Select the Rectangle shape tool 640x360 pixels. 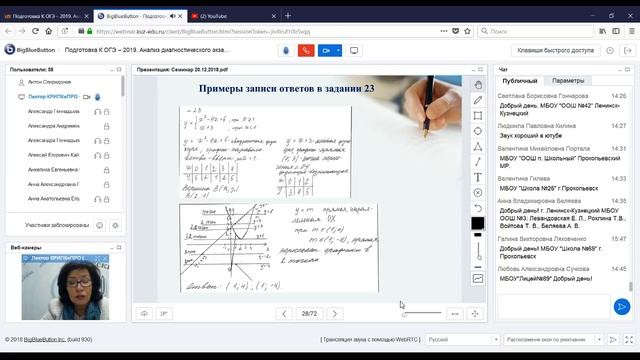click(478, 116)
